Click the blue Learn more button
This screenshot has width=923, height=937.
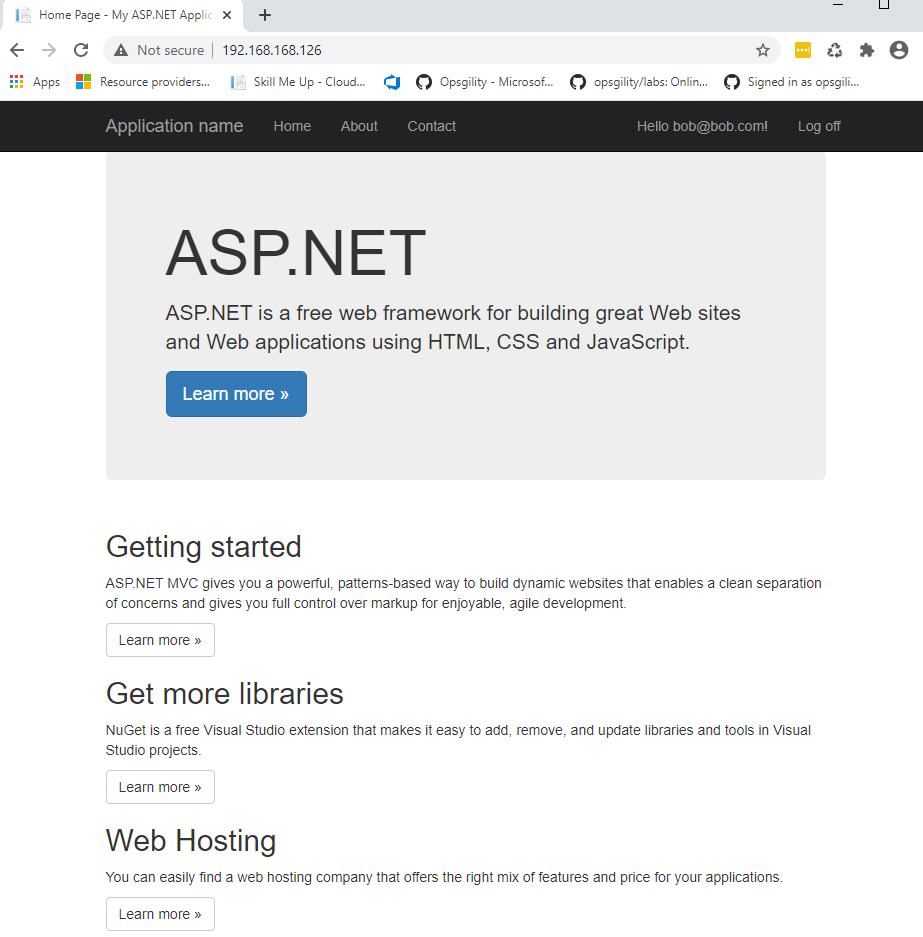click(237, 394)
